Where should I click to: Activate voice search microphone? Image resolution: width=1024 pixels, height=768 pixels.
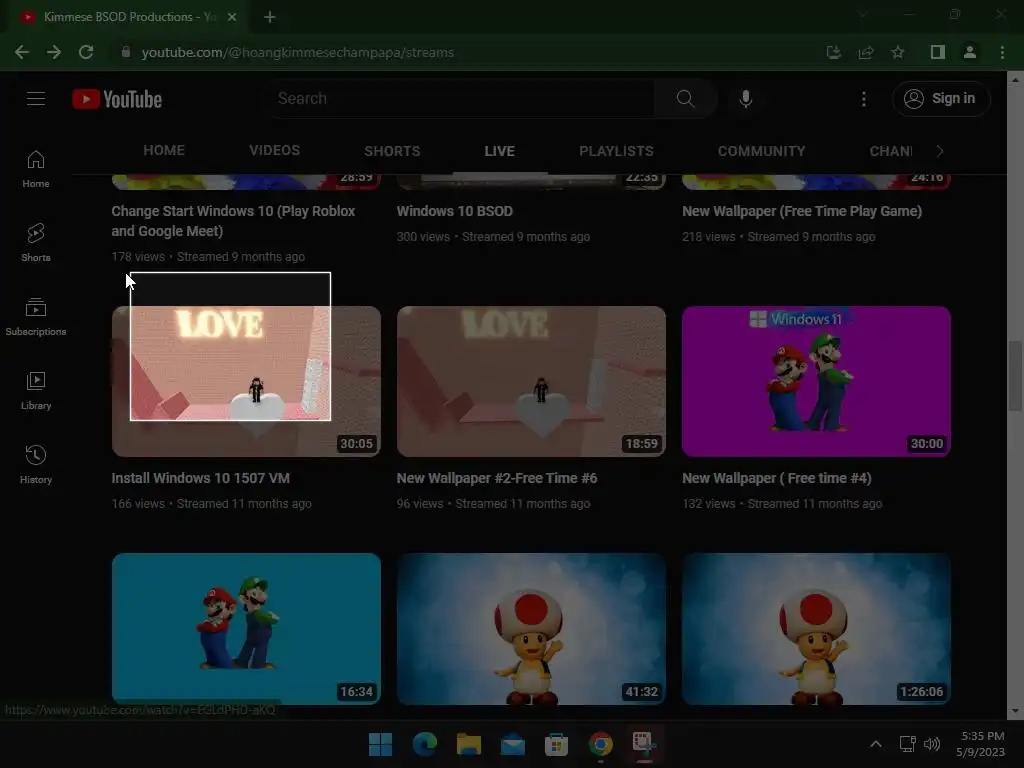(x=745, y=99)
